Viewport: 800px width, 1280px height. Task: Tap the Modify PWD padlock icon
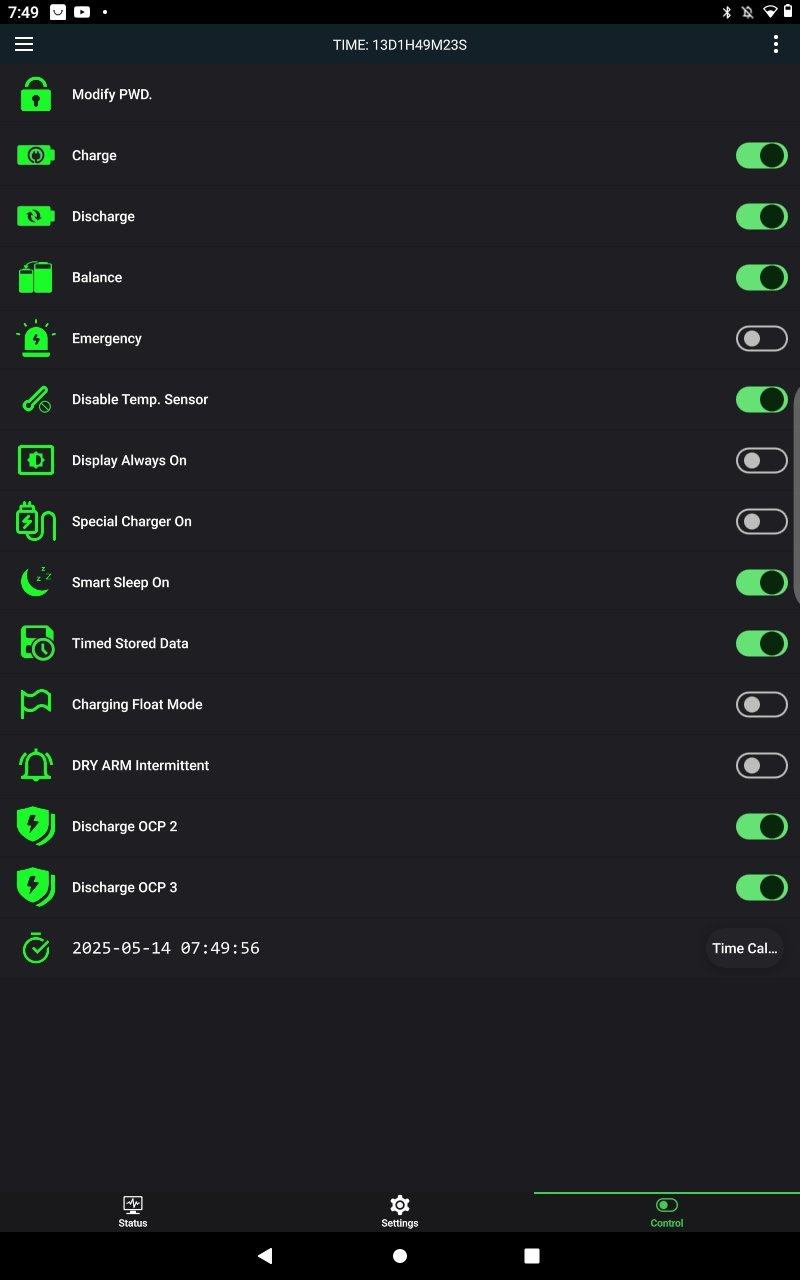36,95
